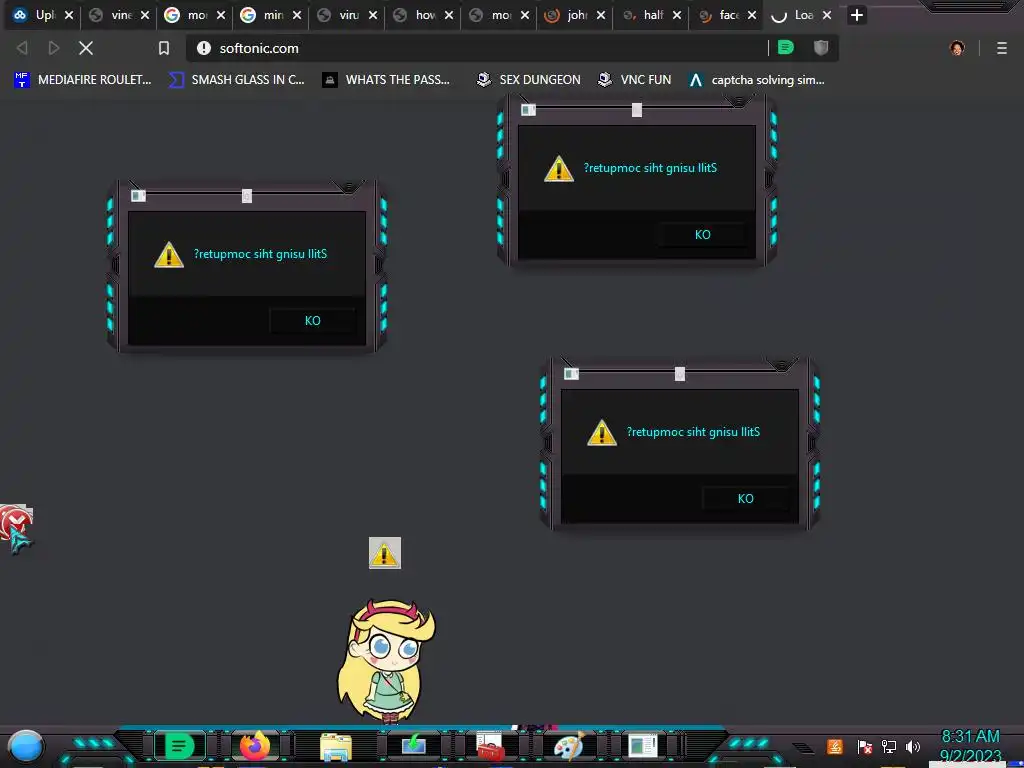Viewport: 1024px width, 768px height.
Task: Close the 'Upl' tab
Action: [69, 15]
